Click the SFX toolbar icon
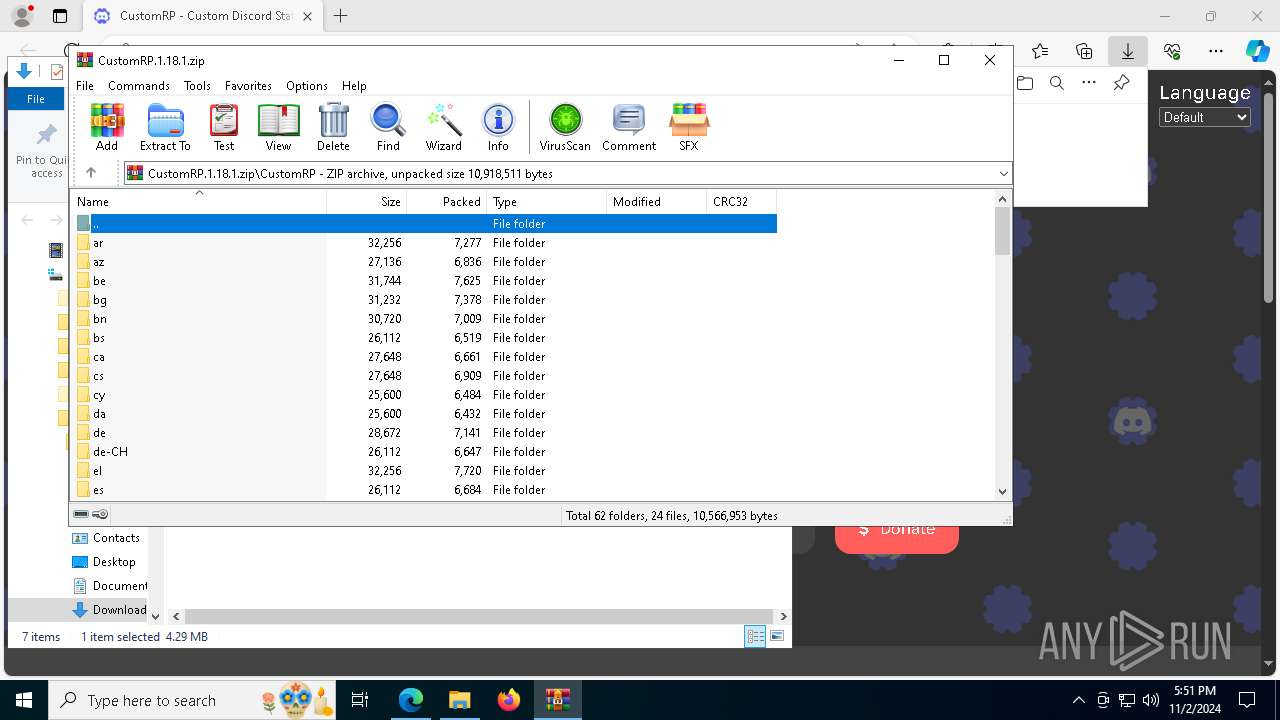This screenshot has width=1280, height=720. [x=689, y=127]
